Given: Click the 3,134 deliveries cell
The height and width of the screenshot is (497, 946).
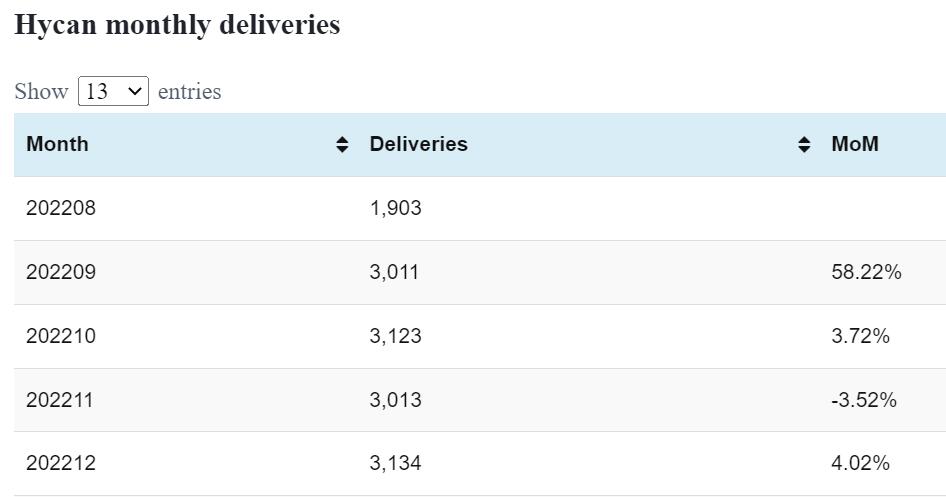Looking at the screenshot, I should tap(395, 463).
